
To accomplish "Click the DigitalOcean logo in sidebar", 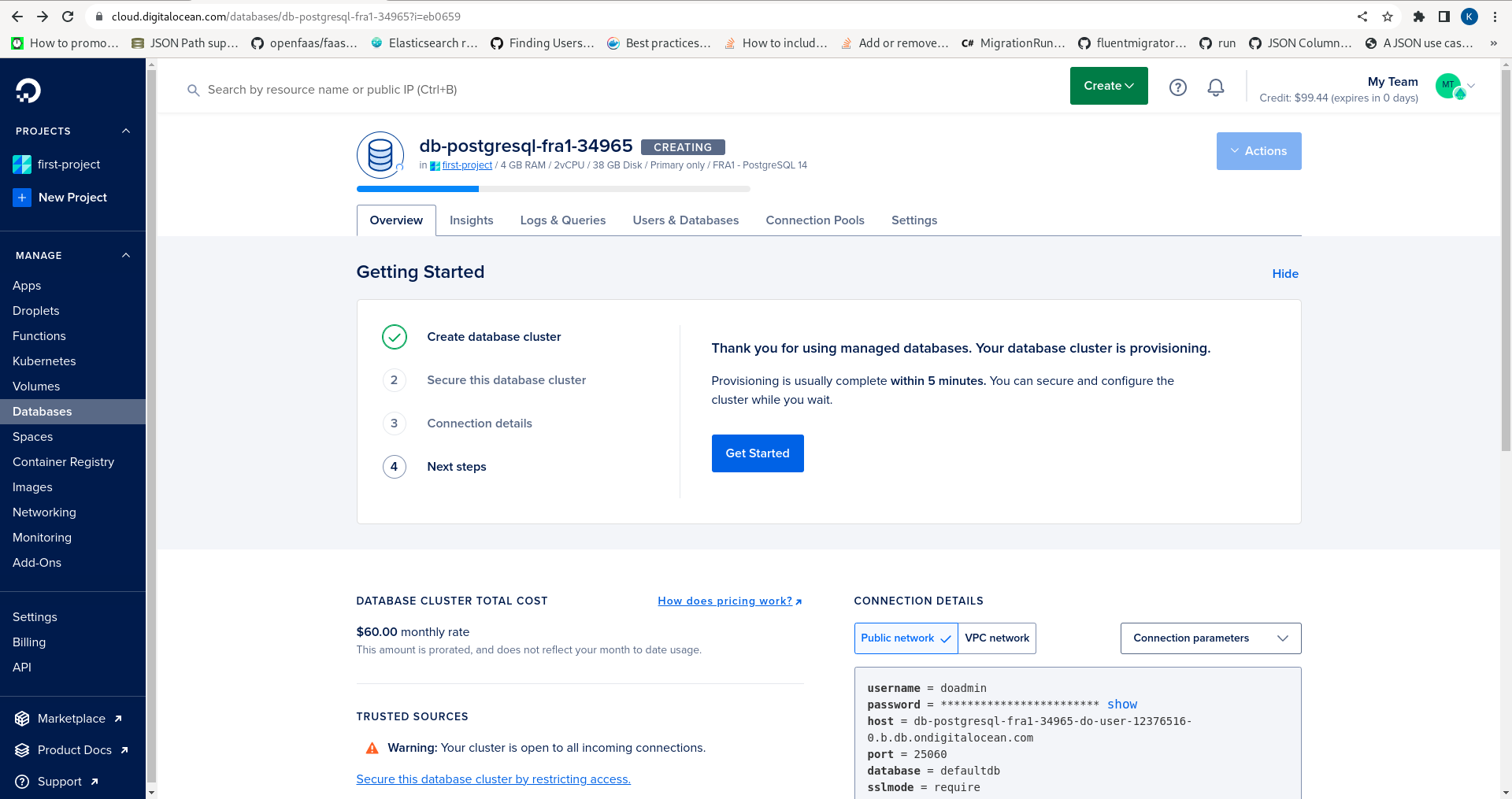I will pos(28,91).
